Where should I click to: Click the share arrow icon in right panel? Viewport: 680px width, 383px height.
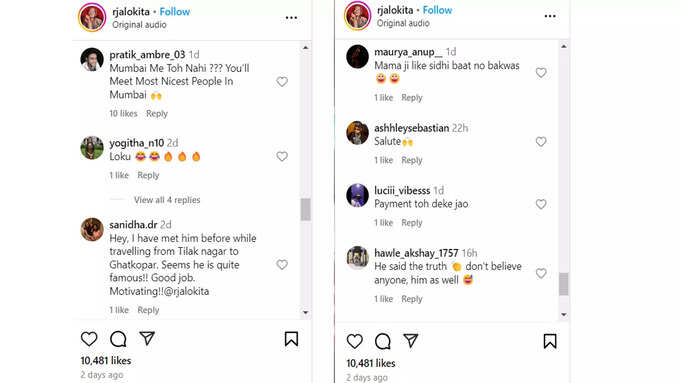pyautogui.click(x=411, y=341)
